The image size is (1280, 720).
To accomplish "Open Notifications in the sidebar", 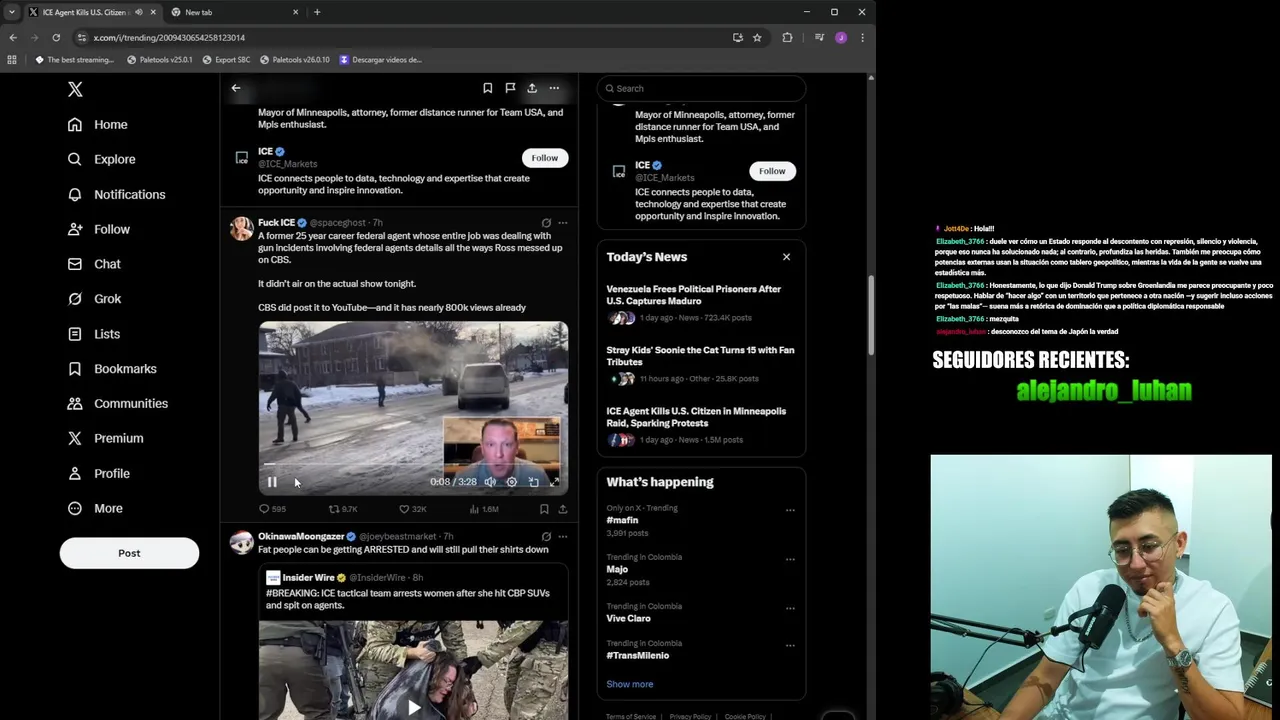I will [116, 194].
